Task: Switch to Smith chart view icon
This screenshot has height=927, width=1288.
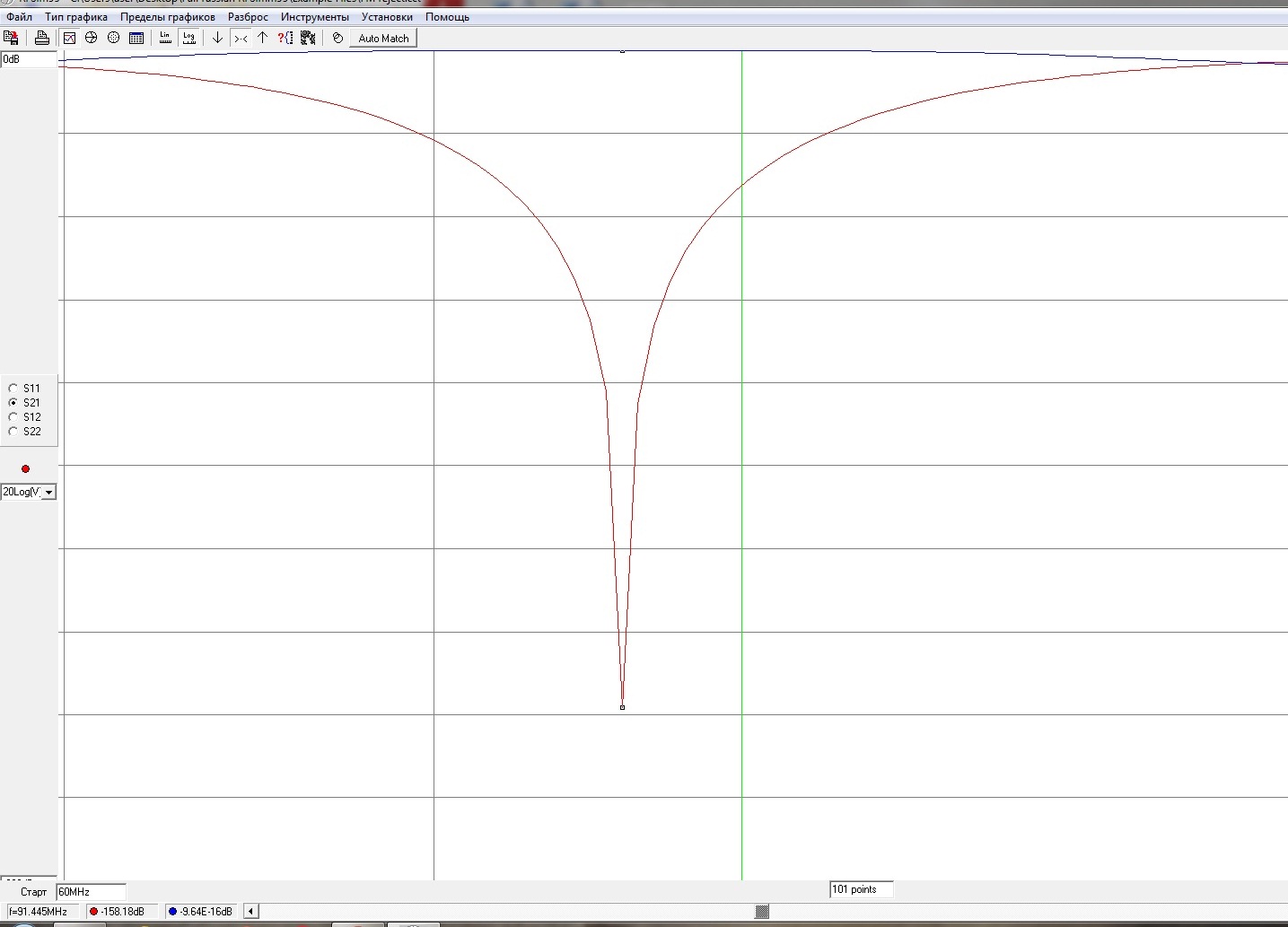Action: [91, 38]
